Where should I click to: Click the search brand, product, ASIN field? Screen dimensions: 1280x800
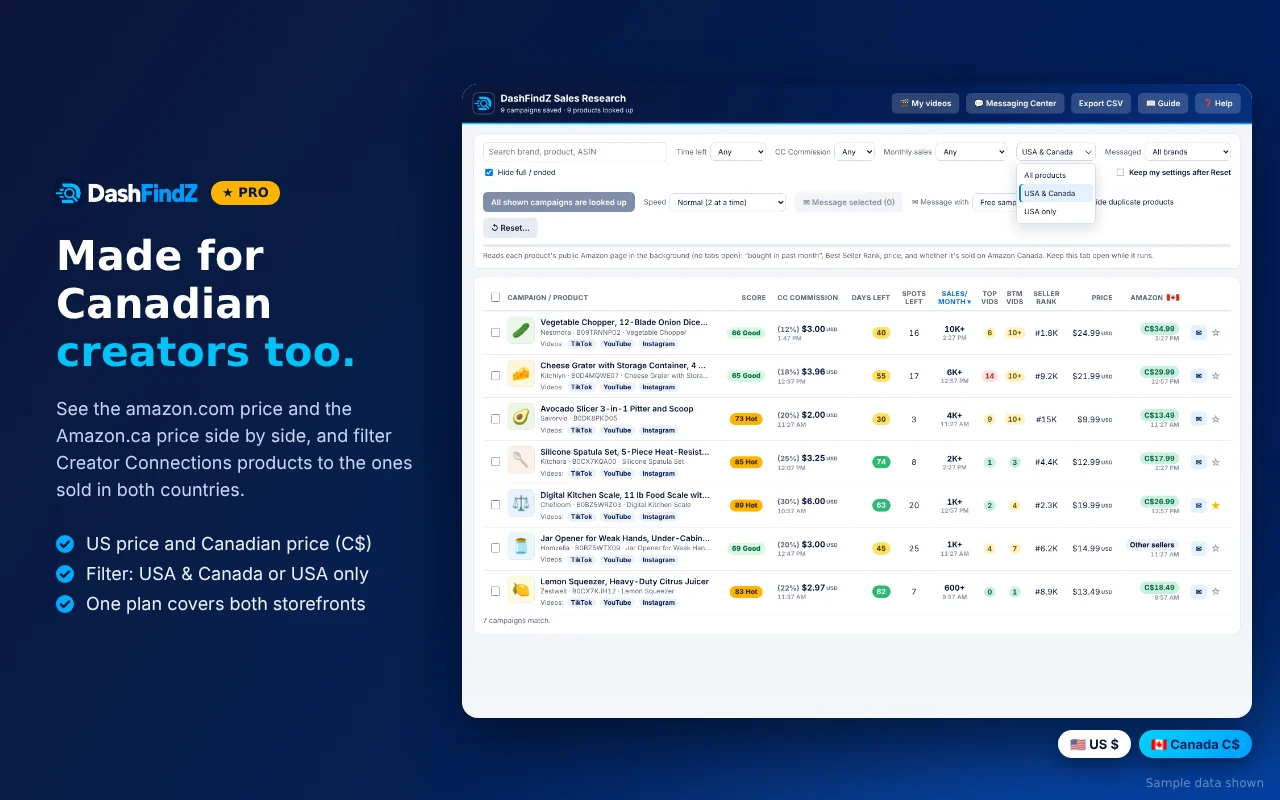click(575, 152)
